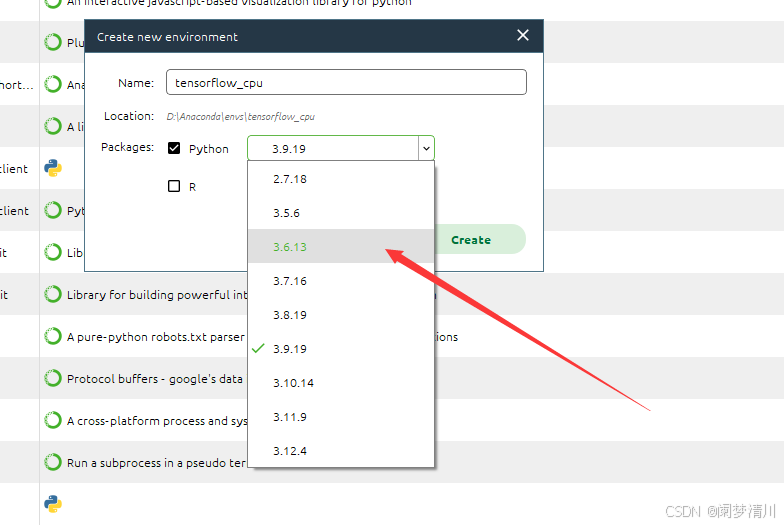Collapse the Python version dropdown arrow

pyautogui.click(x=426, y=148)
